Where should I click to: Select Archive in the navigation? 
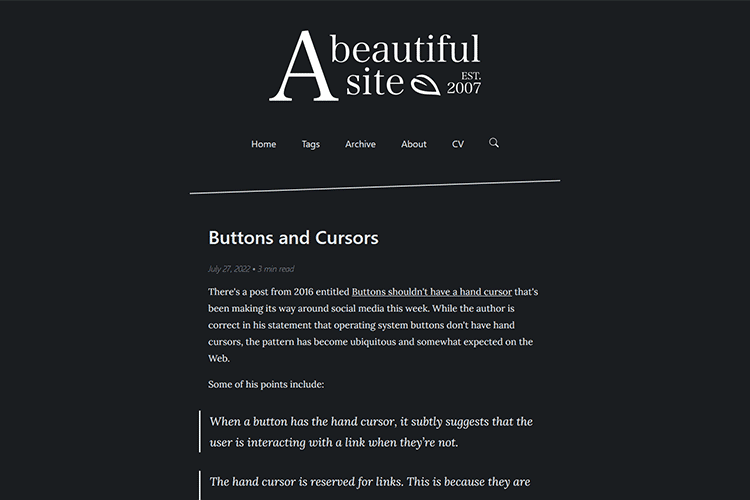360,144
